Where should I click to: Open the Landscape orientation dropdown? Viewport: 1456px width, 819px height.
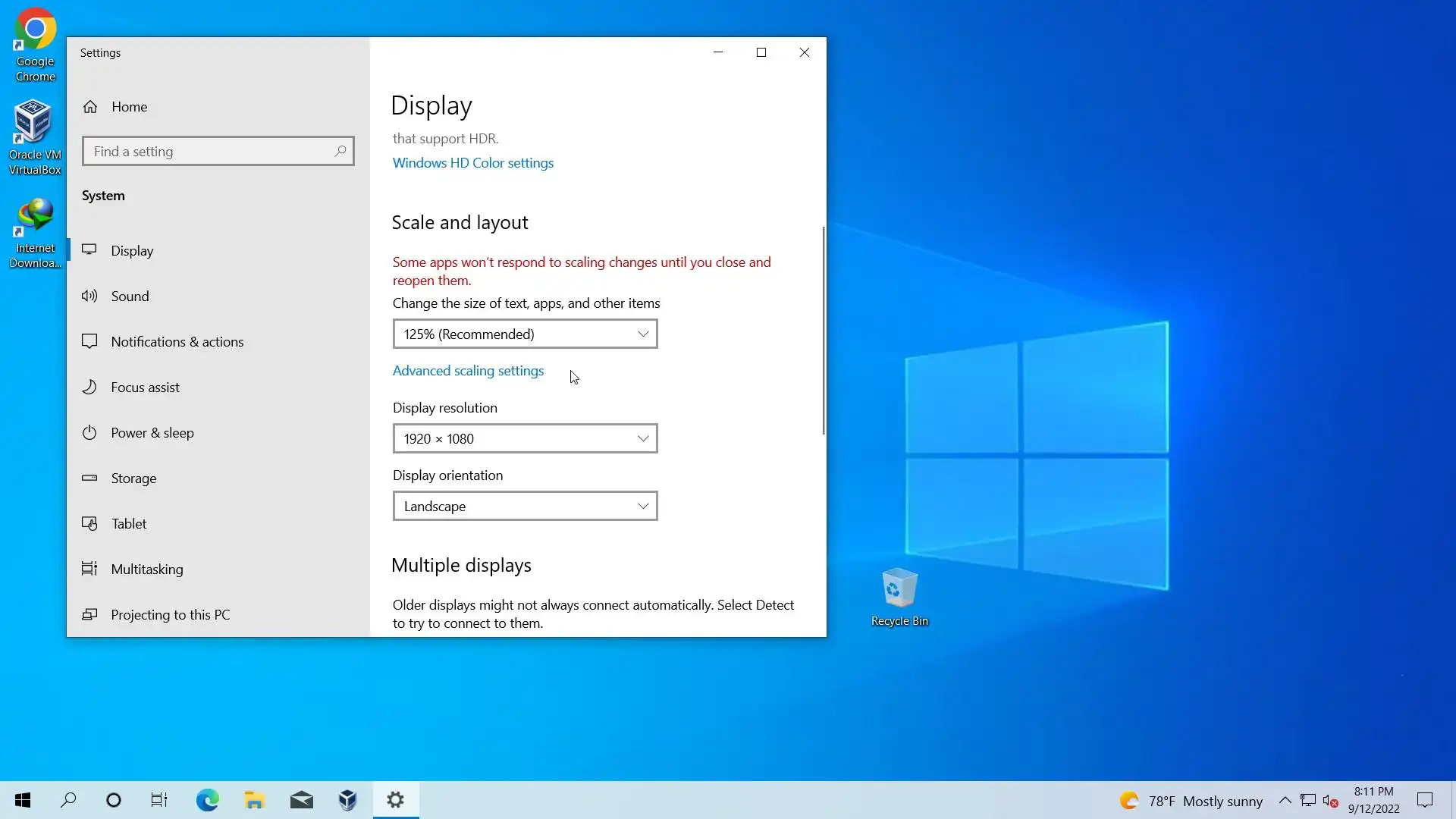pos(525,507)
